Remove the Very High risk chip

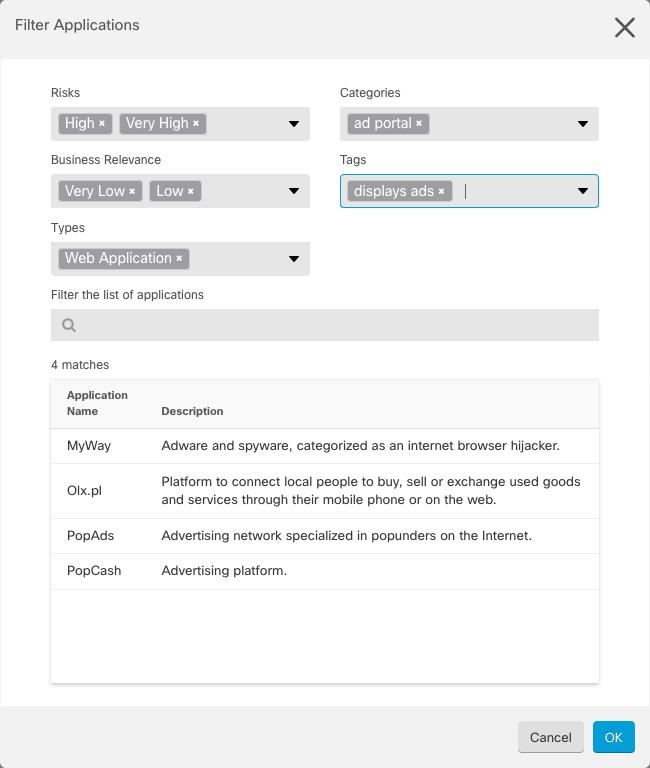196,124
